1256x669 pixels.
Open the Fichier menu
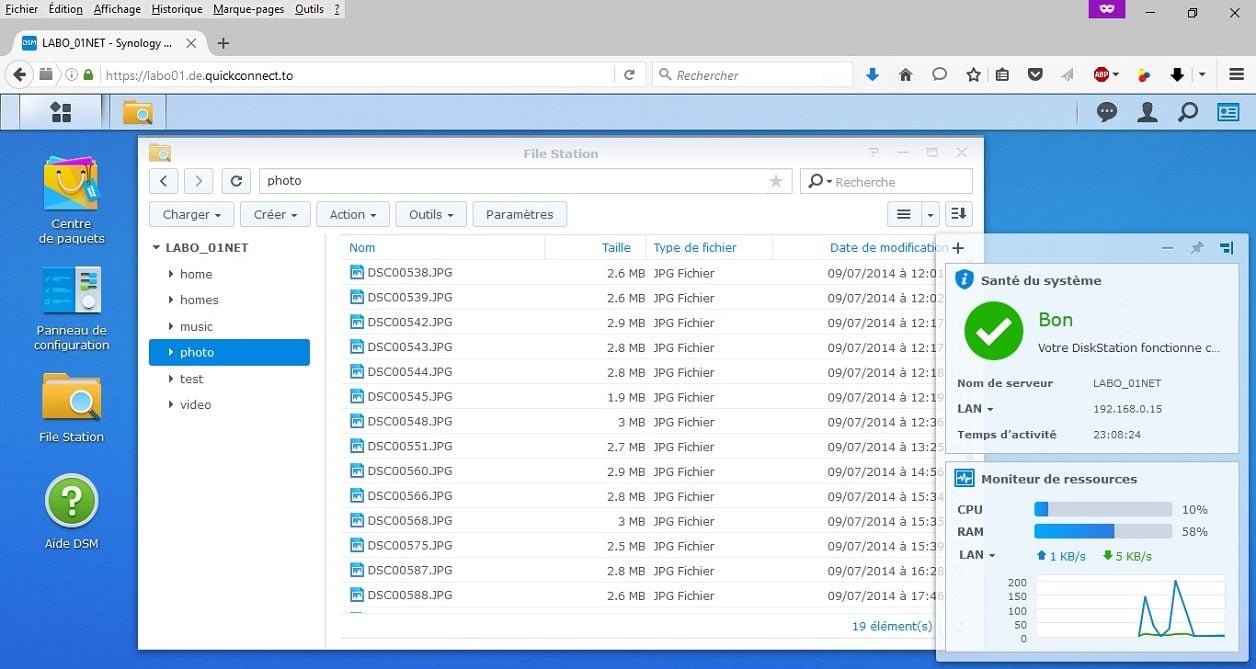(x=21, y=9)
